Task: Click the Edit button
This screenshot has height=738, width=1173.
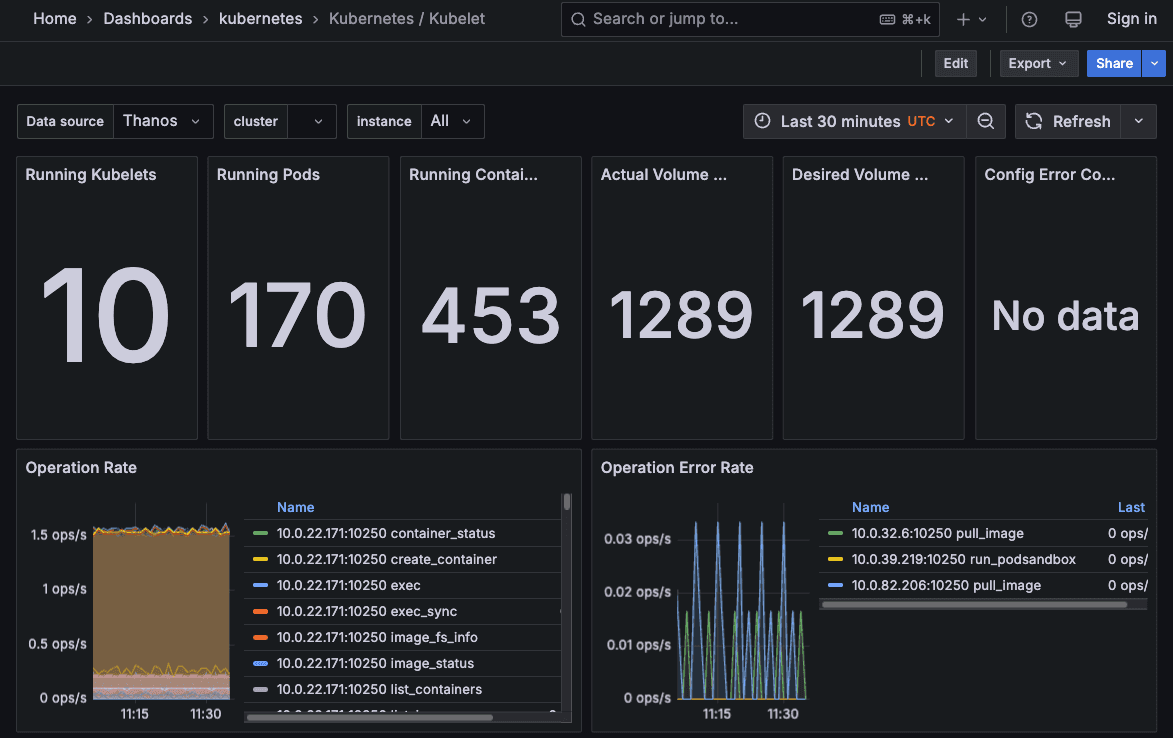Action: [955, 64]
